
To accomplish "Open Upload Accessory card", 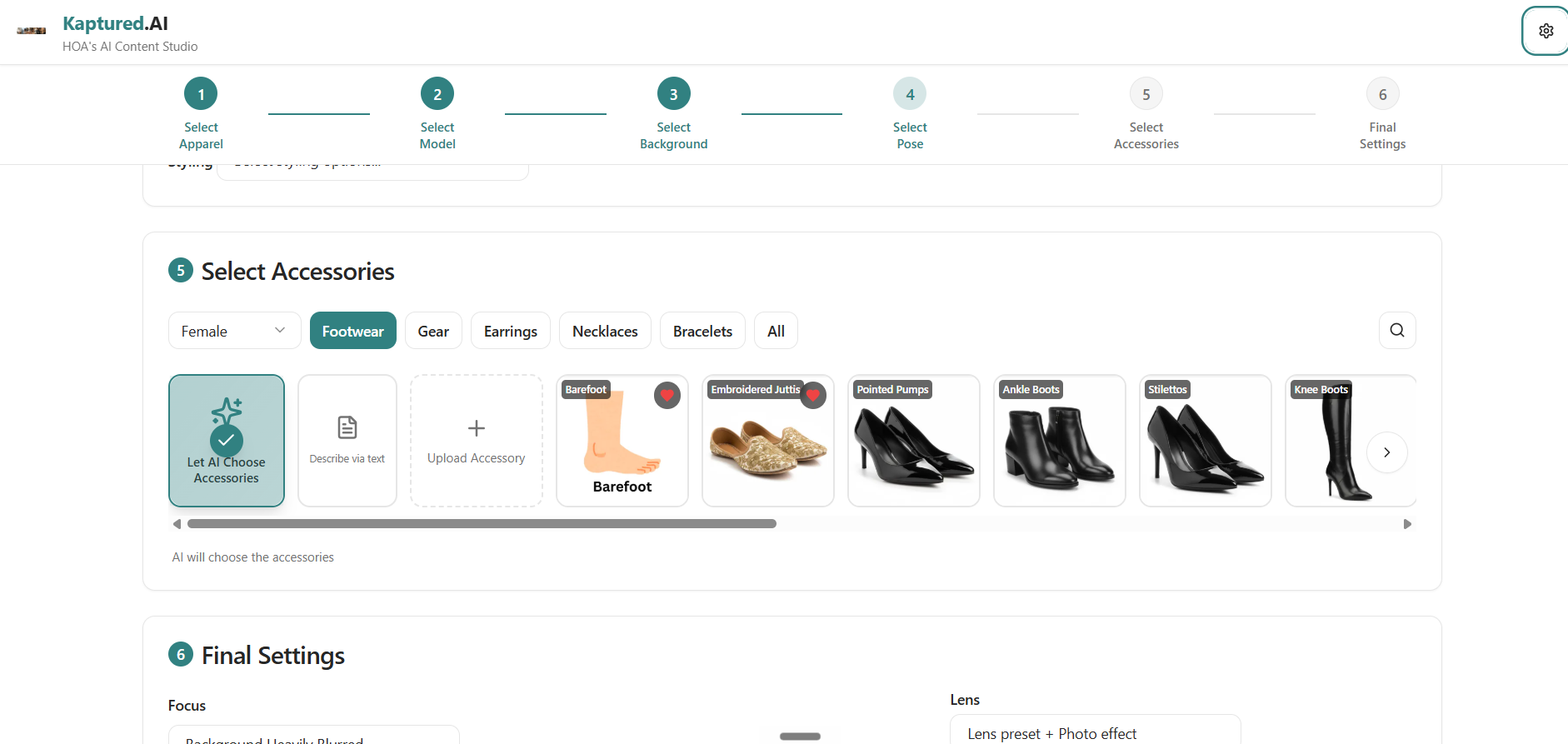I will point(477,441).
